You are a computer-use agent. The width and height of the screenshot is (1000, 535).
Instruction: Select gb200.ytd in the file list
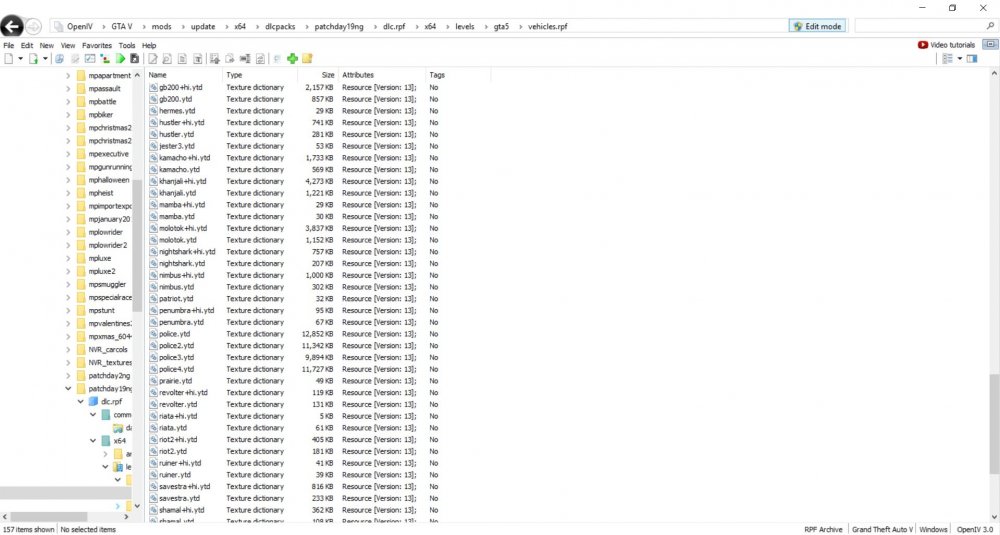coord(175,99)
